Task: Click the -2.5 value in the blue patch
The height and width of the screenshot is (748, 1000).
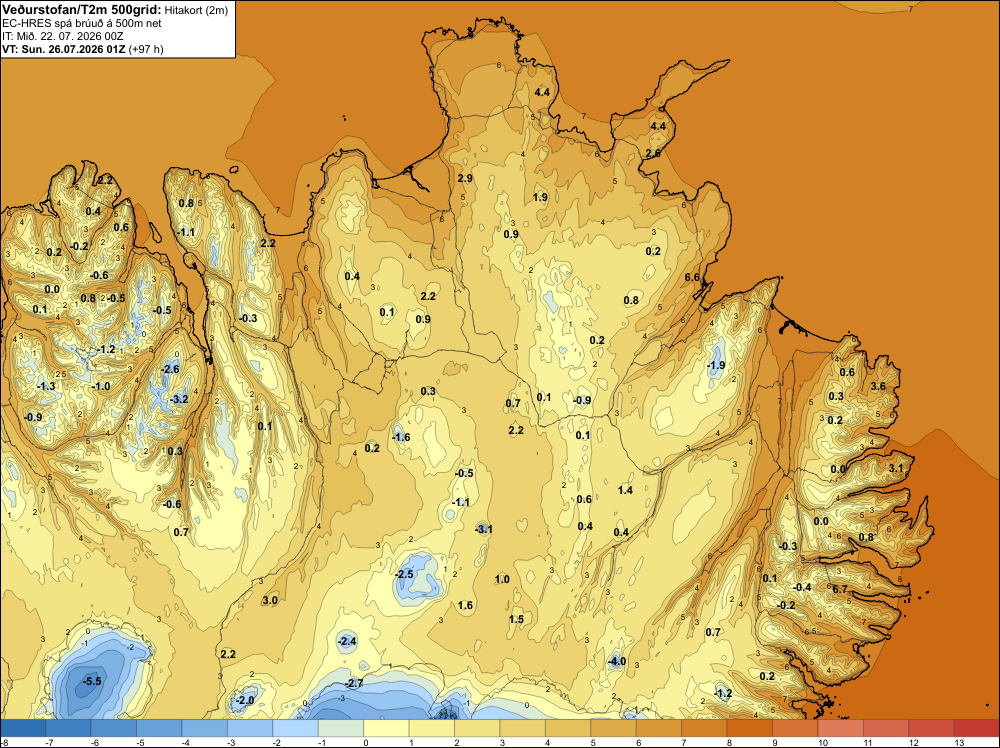Action: click(404, 574)
